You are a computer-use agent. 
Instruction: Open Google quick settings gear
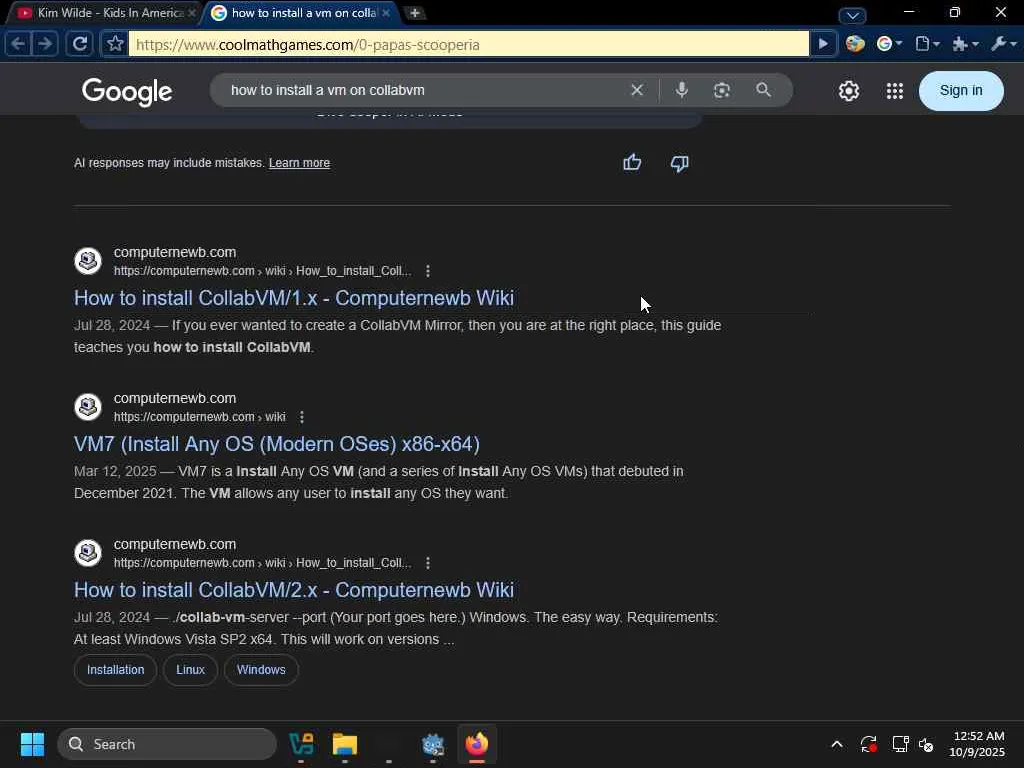click(x=848, y=91)
